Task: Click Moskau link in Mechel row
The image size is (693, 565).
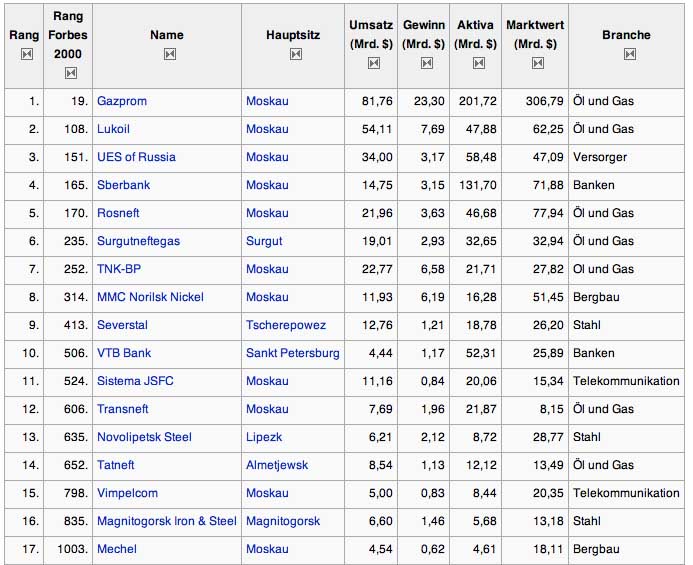Action: click(x=267, y=549)
